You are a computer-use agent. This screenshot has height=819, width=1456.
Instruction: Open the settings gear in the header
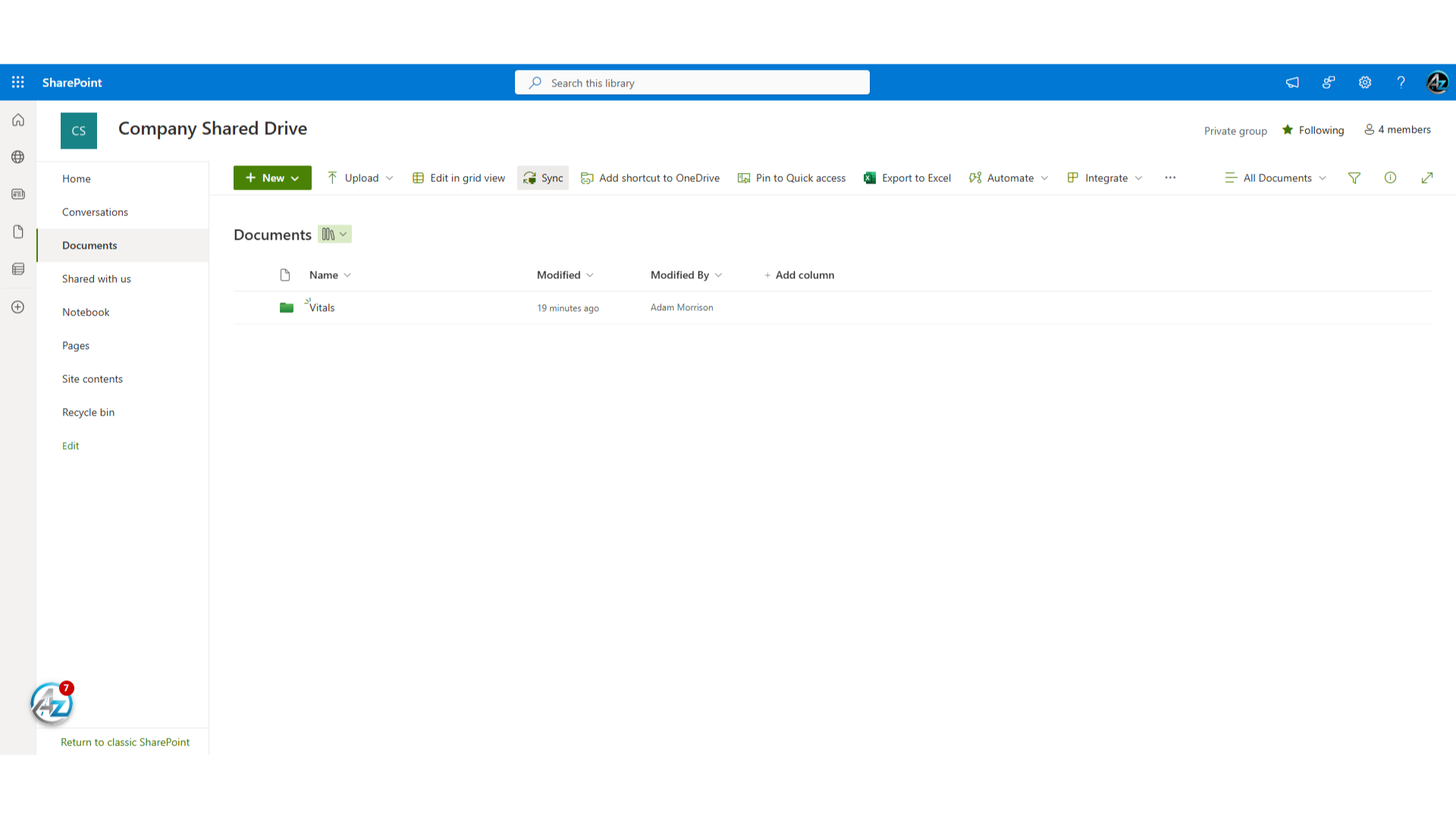click(x=1364, y=83)
